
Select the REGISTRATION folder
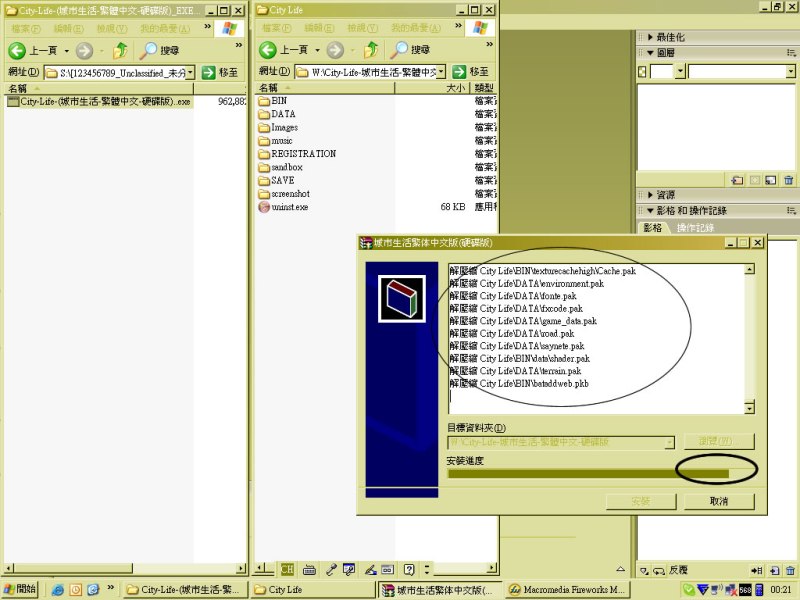coord(297,154)
